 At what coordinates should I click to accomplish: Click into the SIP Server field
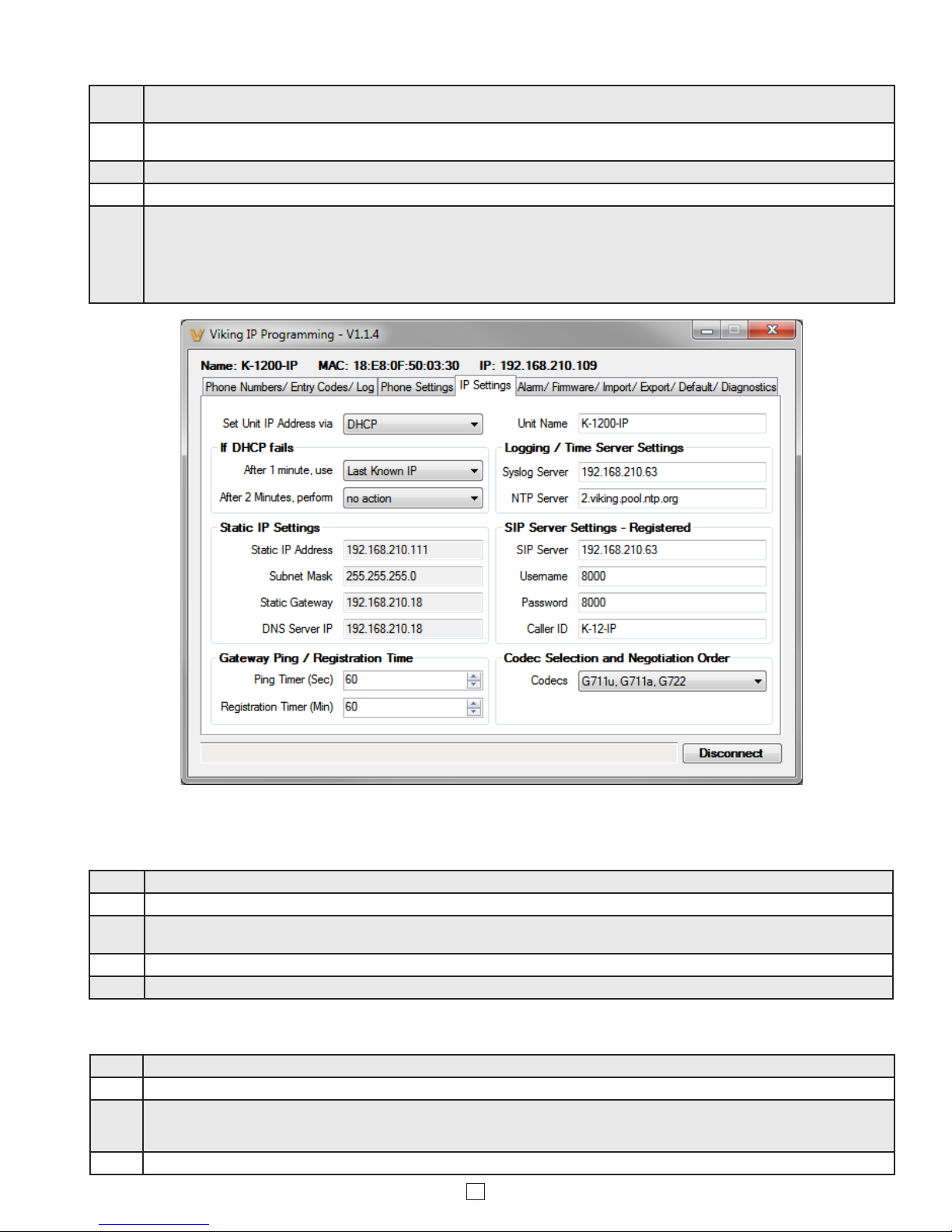coord(672,550)
